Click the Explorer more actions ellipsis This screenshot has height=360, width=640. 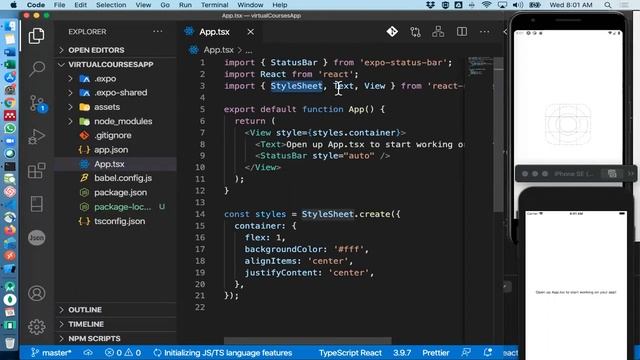pyautogui.click(x=158, y=32)
